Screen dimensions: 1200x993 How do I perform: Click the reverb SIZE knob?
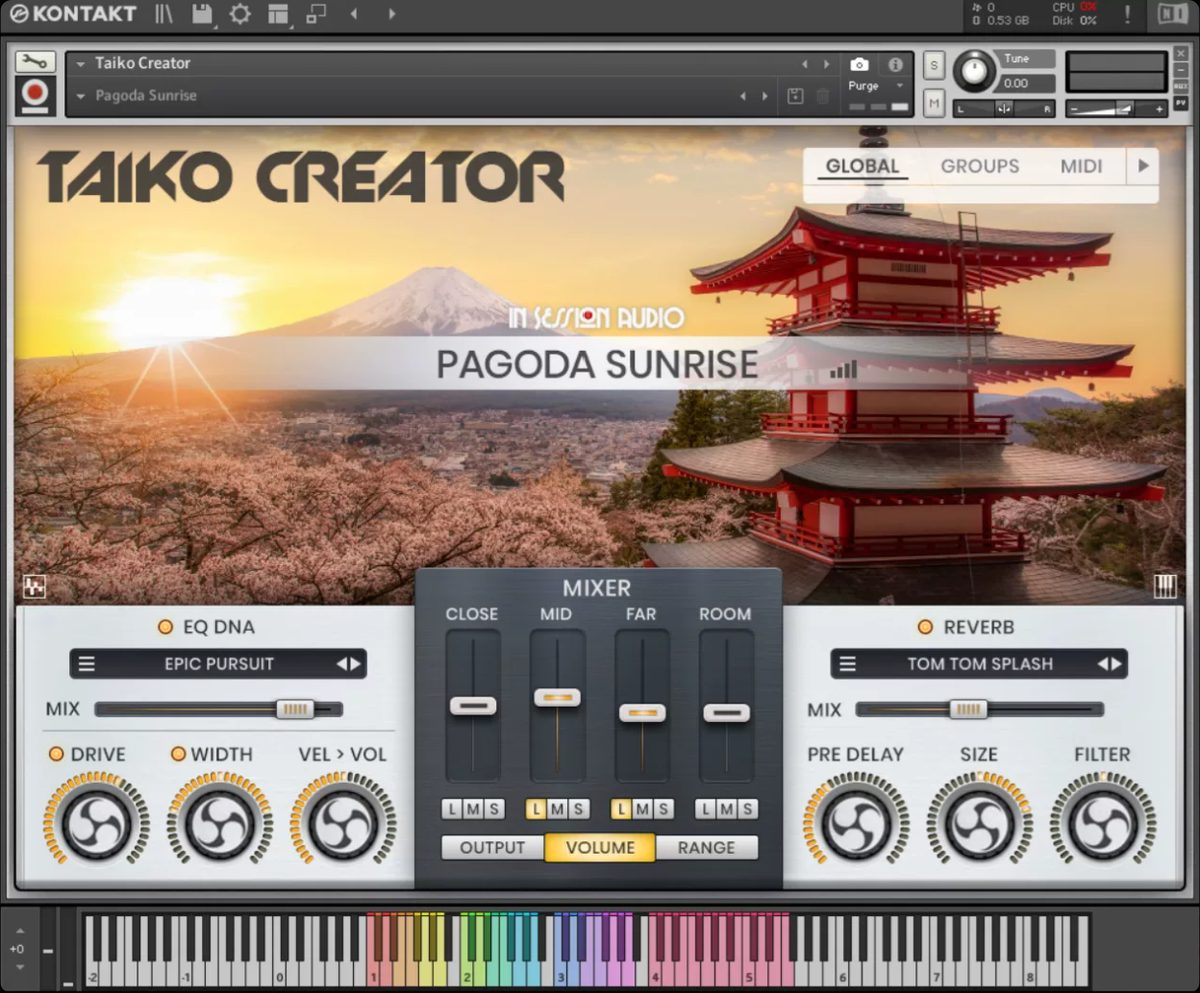[x=980, y=825]
